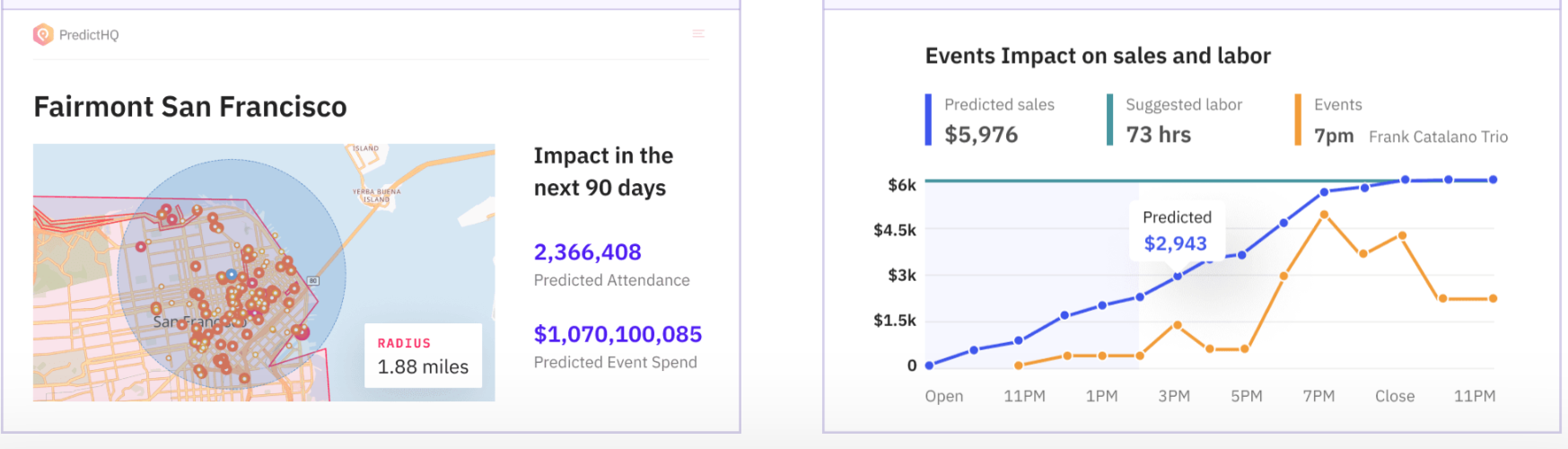Image resolution: width=1568 pixels, height=449 pixels.
Task: Click the teal Suggested labor legend bar
Action: [1109, 119]
